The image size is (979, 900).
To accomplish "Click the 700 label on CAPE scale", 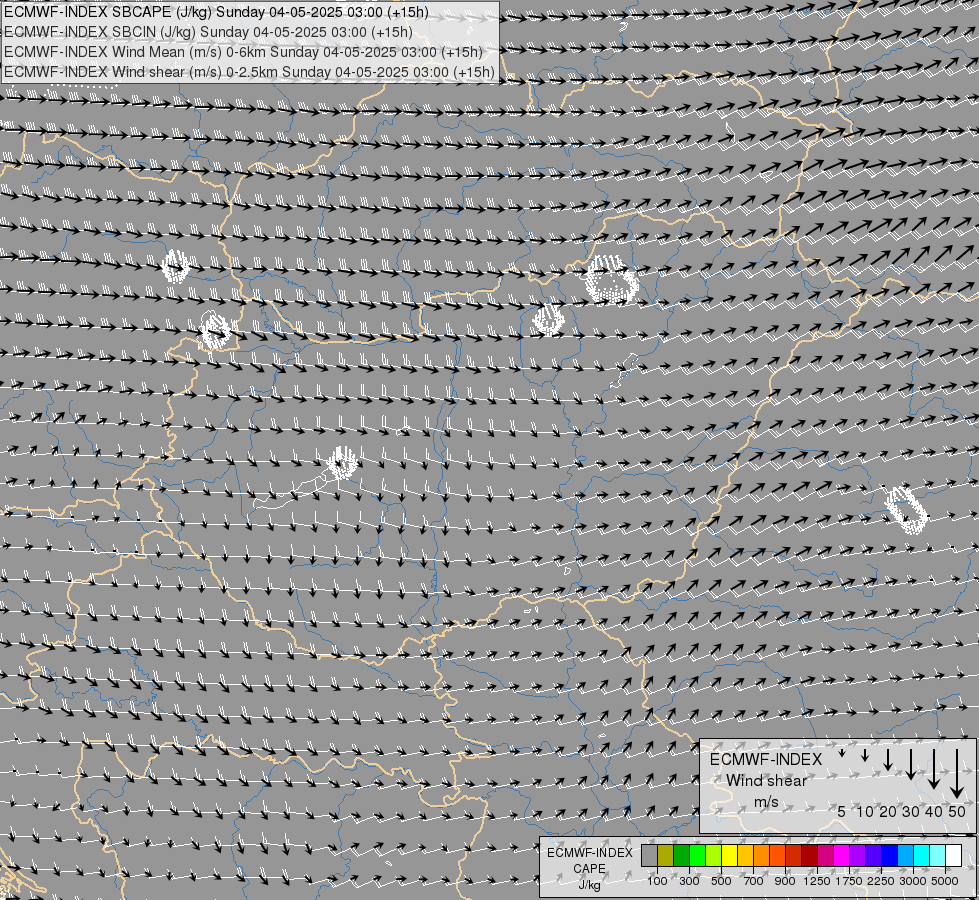I will 754,881.
